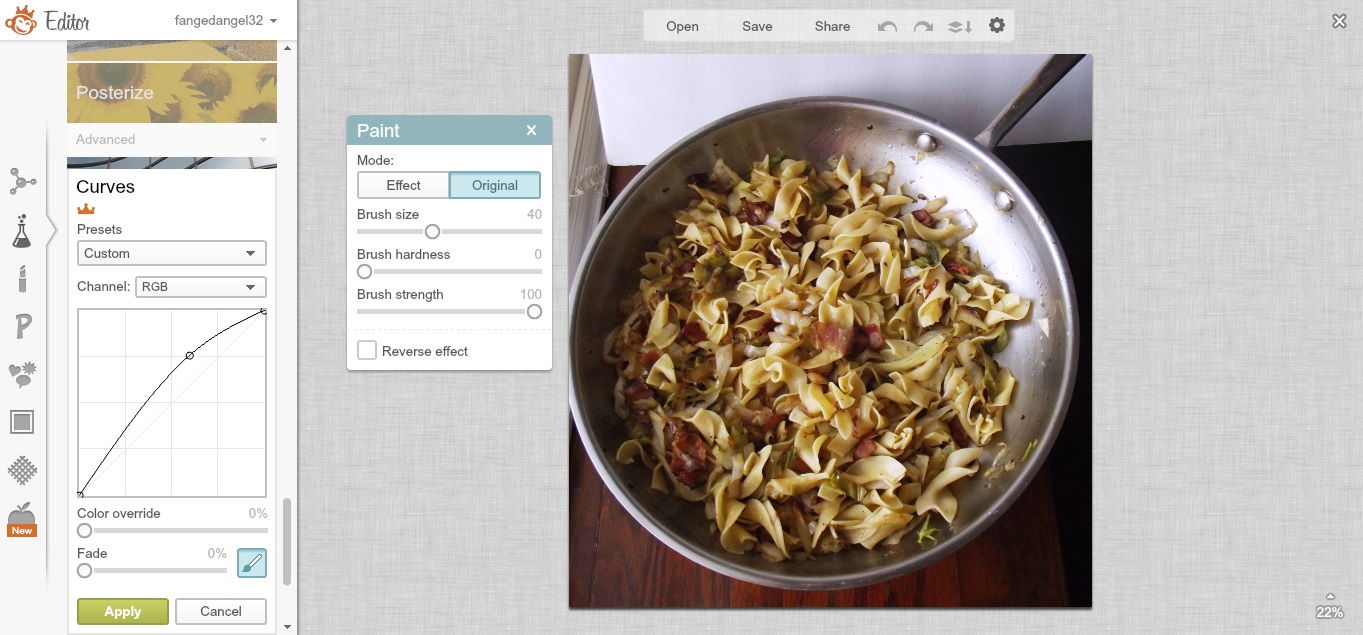Click the middle control point on the curve
This screenshot has width=1363, height=635.
tap(190, 355)
